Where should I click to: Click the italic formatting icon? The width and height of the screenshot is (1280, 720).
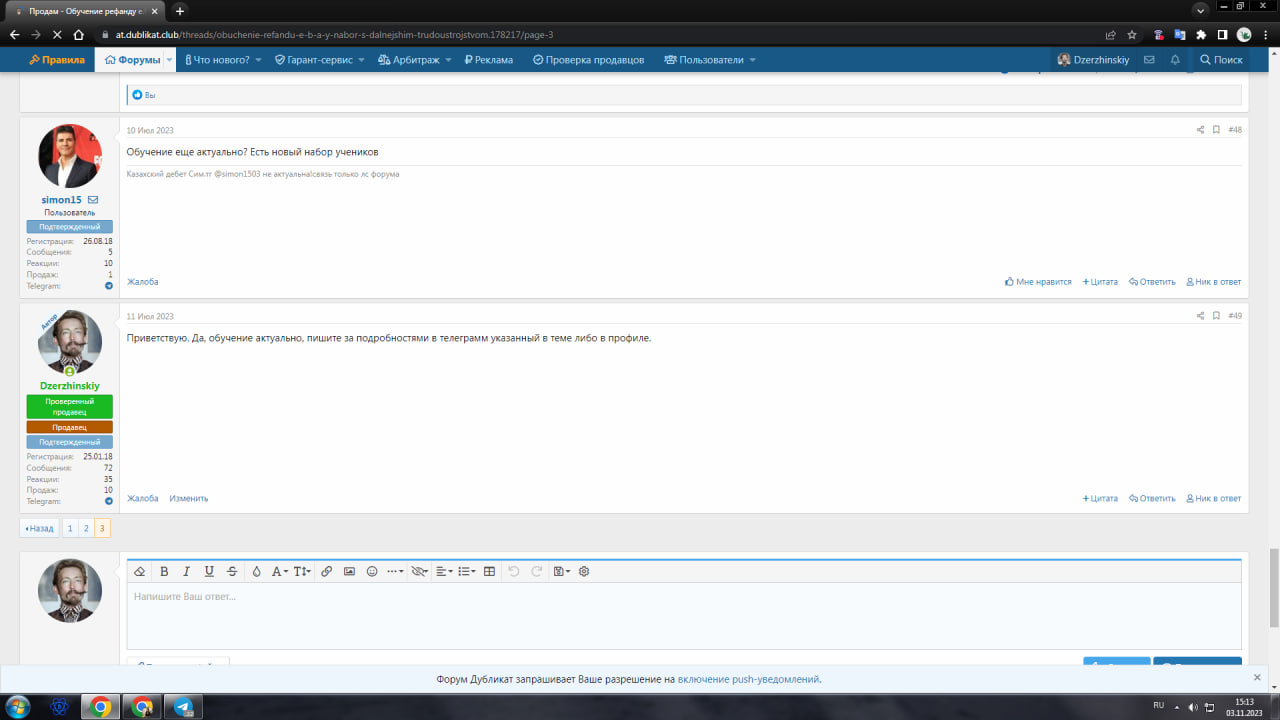click(186, 571)
